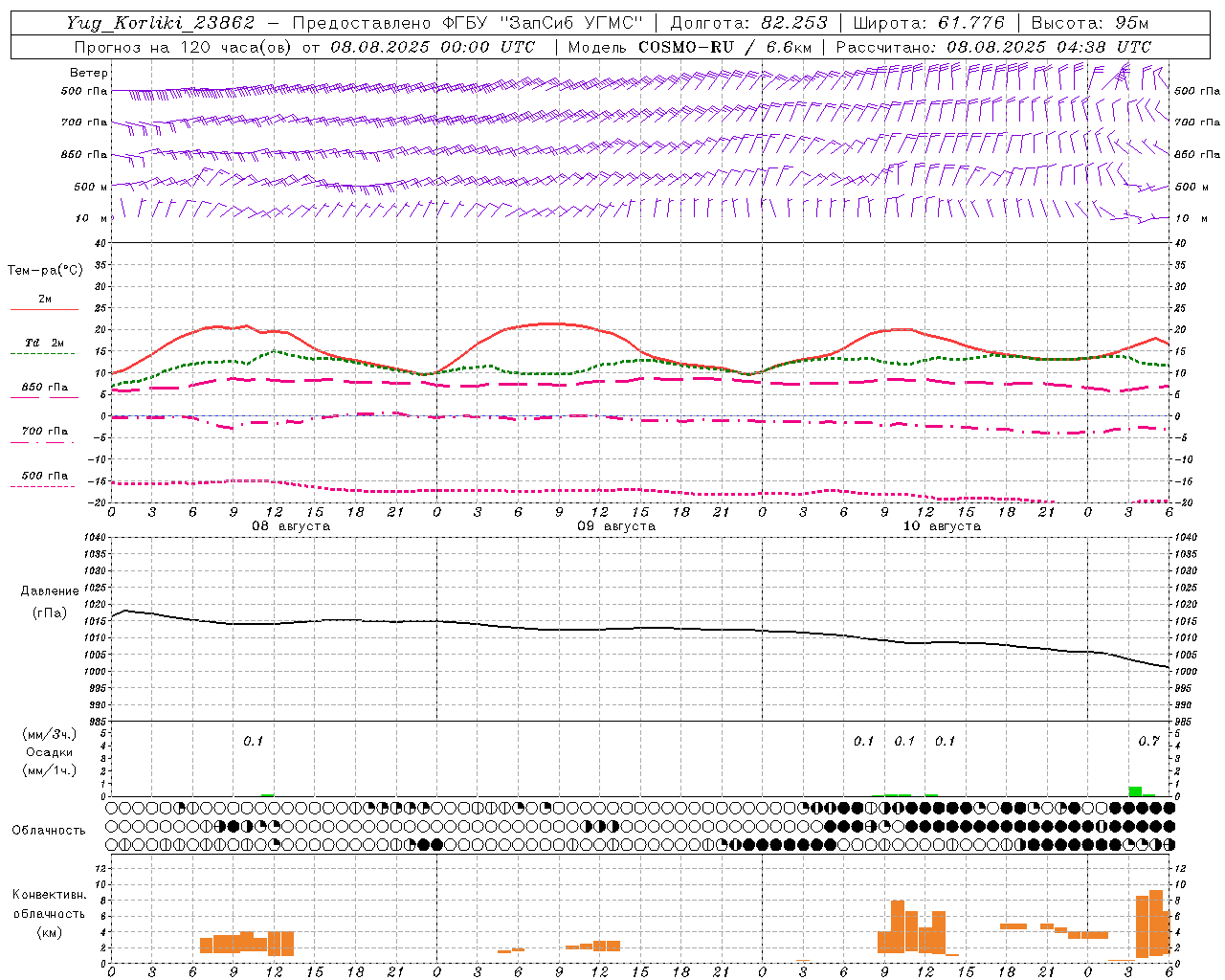Select the 'Прогноз на 120 часа(ов)' forecast header text
Viewport: 1225px width, 980px height.
coord(184,47)
